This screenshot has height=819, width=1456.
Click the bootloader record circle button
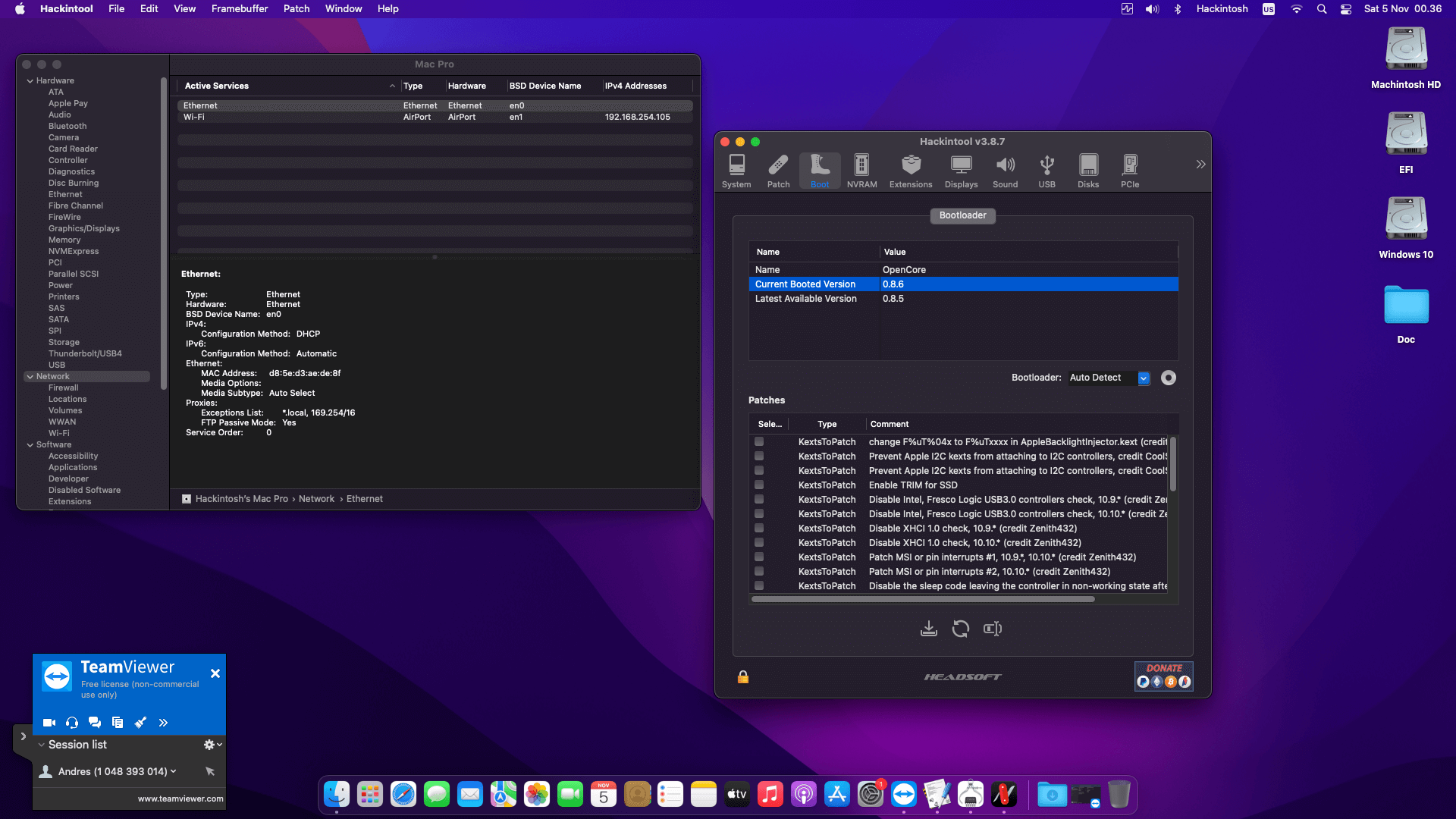tap(1169, 378)
